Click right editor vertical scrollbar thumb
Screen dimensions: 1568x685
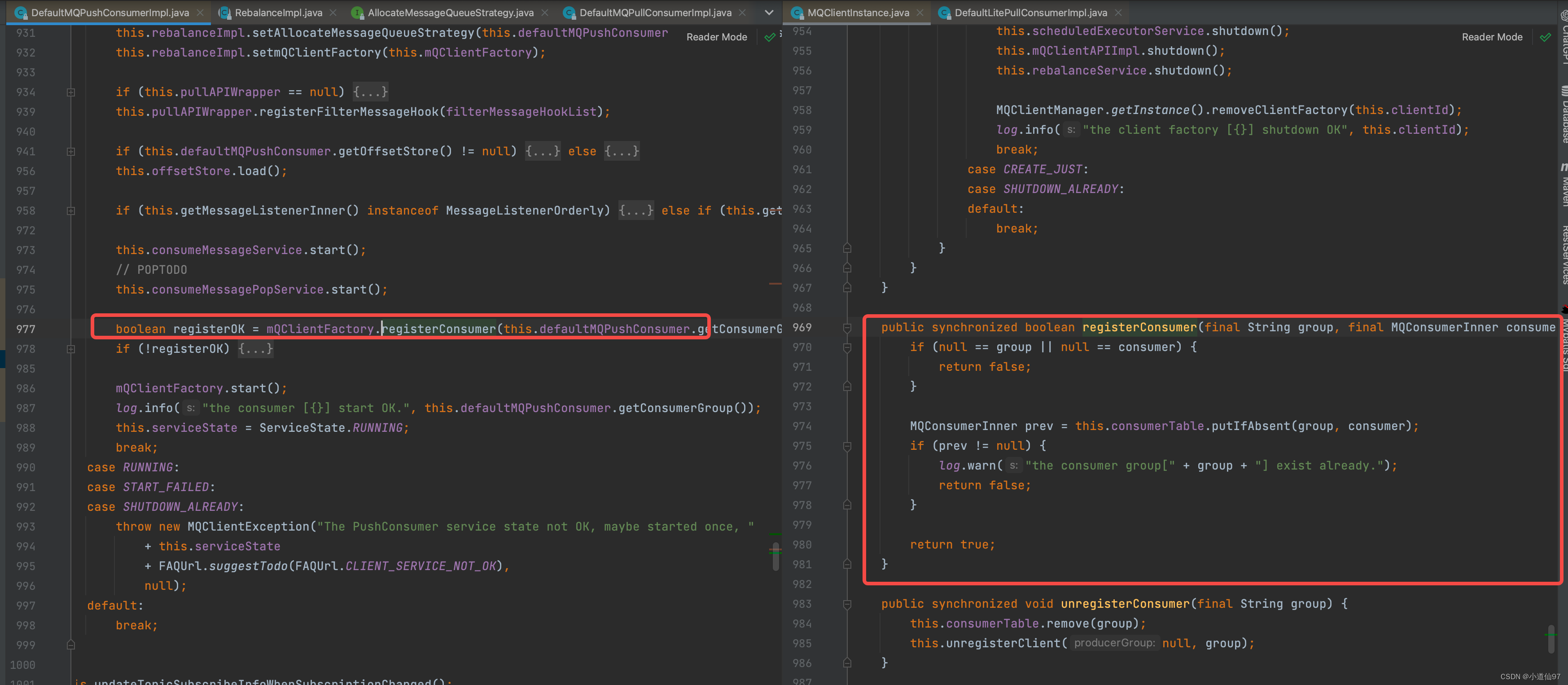tap(1551, 639)
